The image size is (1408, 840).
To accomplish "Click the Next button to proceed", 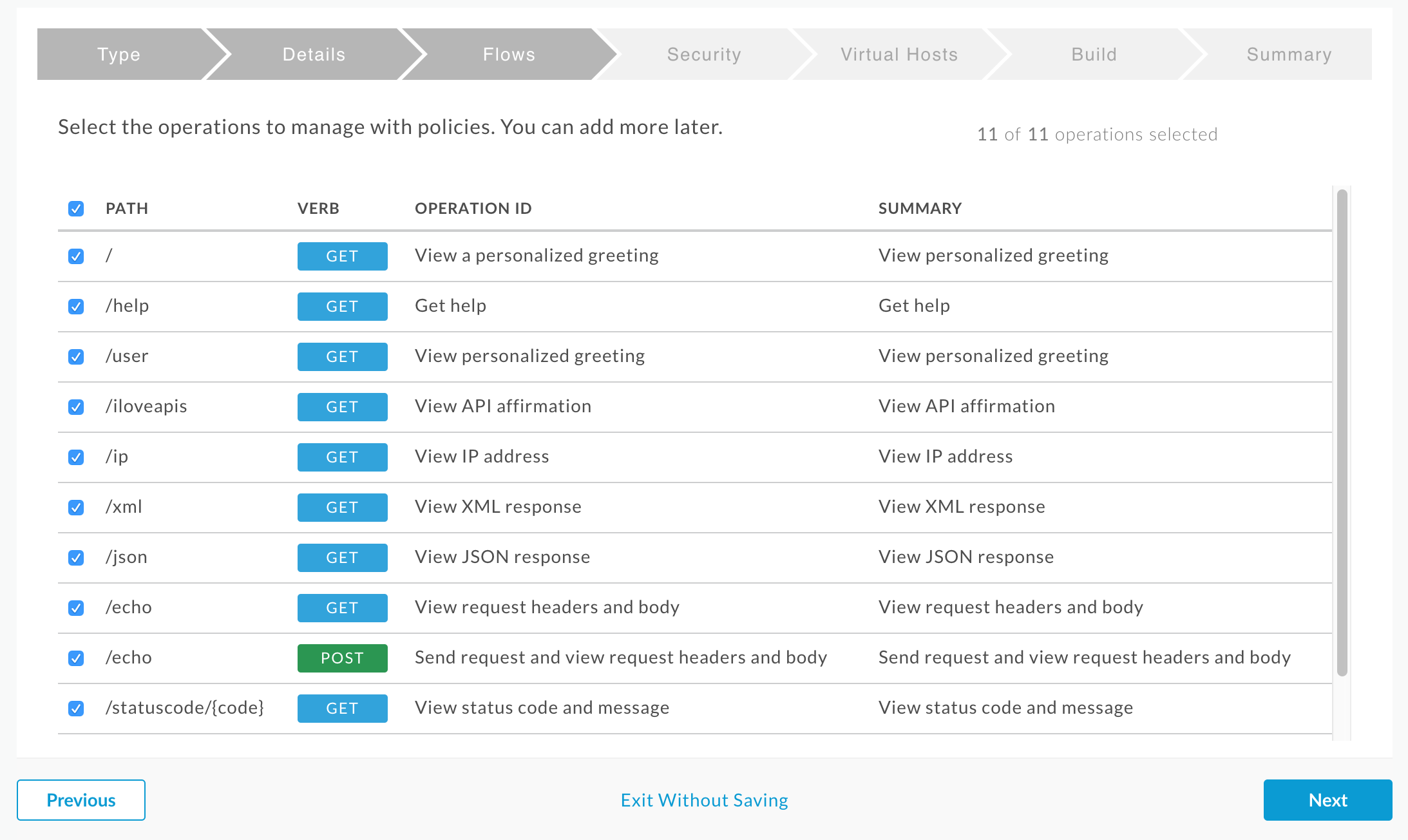I will [1328, 799].
